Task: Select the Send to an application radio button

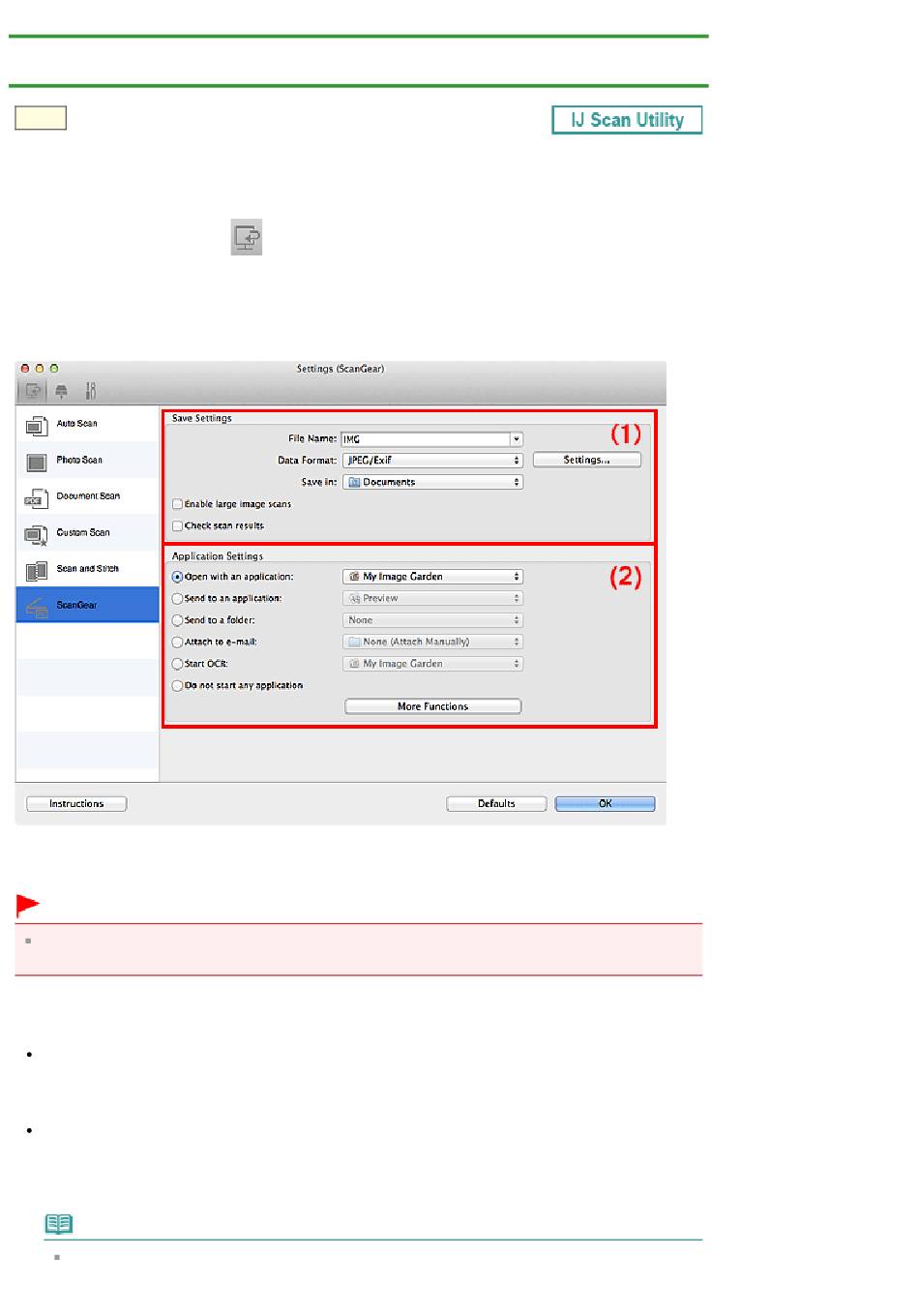Action: 177,599
